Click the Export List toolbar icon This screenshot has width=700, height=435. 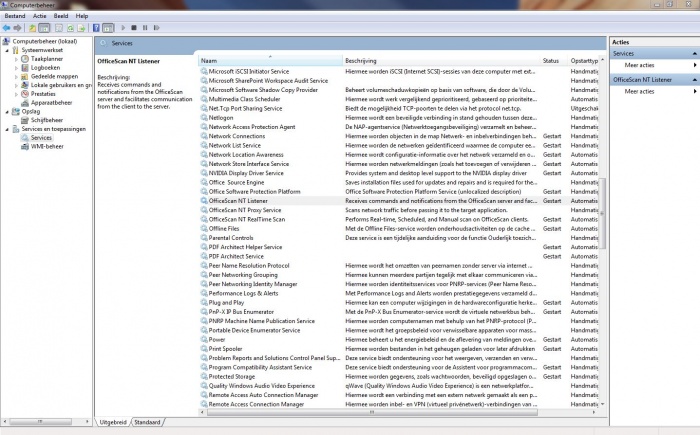click(81, 28)
